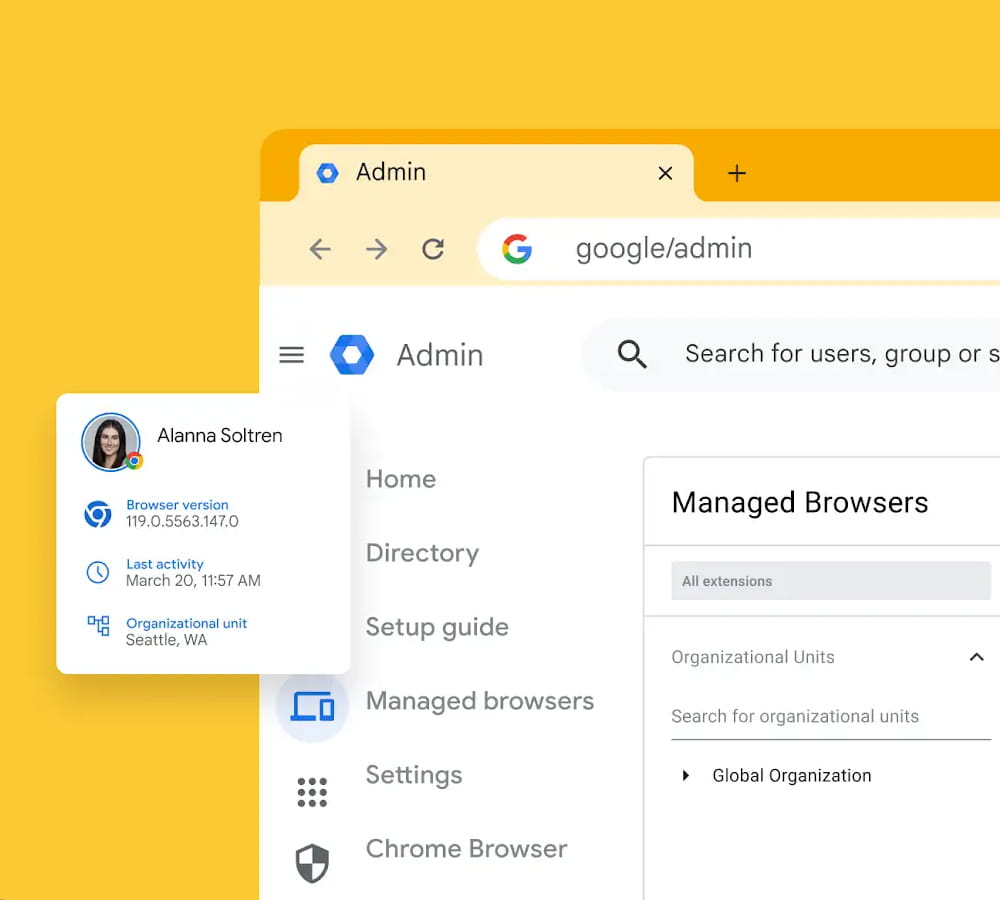Click the organizational units search field
The width and height of the screenshot is (1000, 900).
click(x=830, y=716)
